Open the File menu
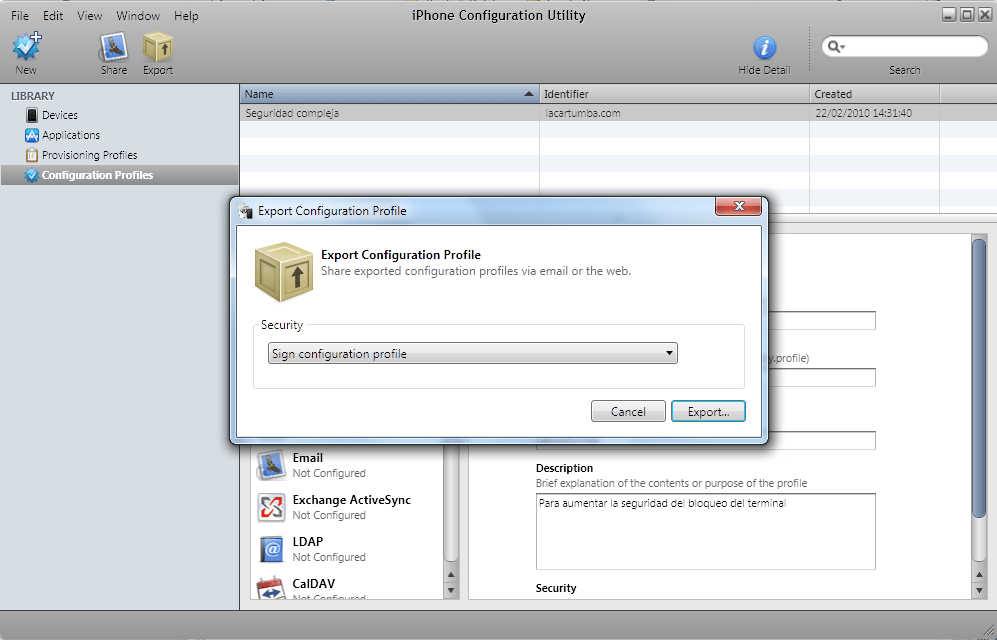The height and width of the screenshot is (640, 997). [x=20, y=16]
